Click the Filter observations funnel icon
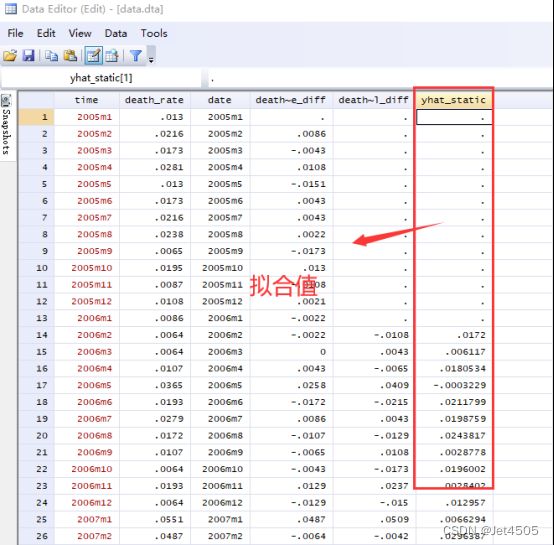Screen dimensions: 554x545 [136, 55]
